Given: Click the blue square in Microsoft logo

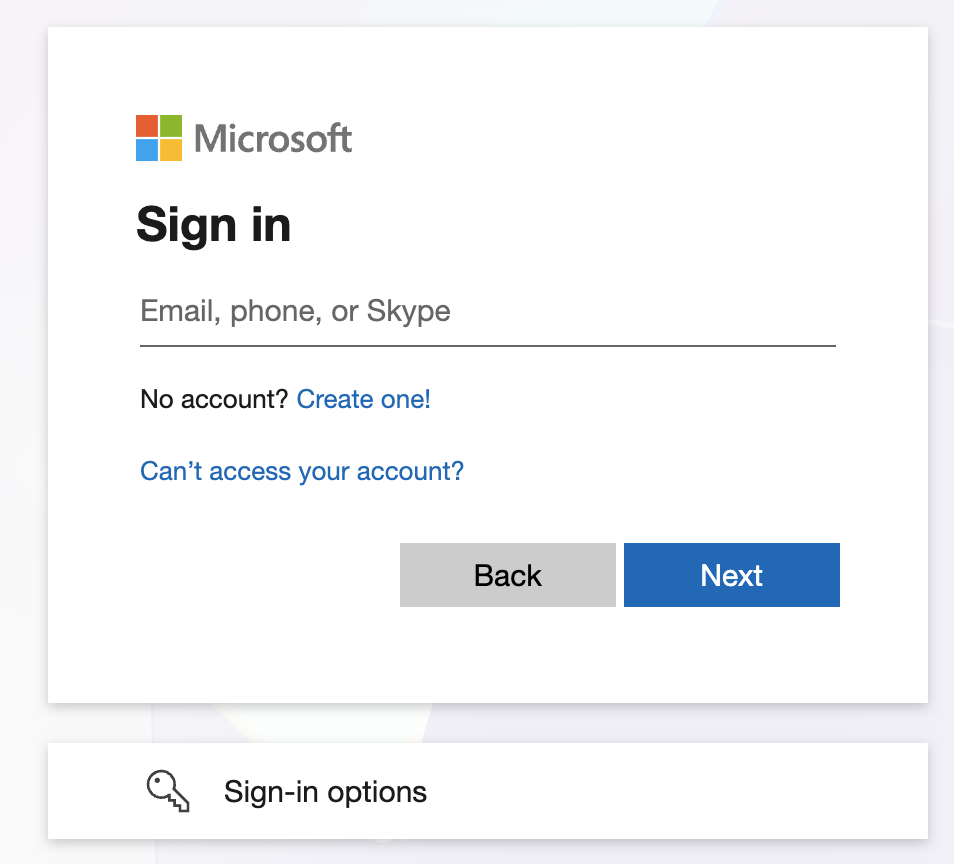Looking at the screenshot, I should [x=147, y=150].
